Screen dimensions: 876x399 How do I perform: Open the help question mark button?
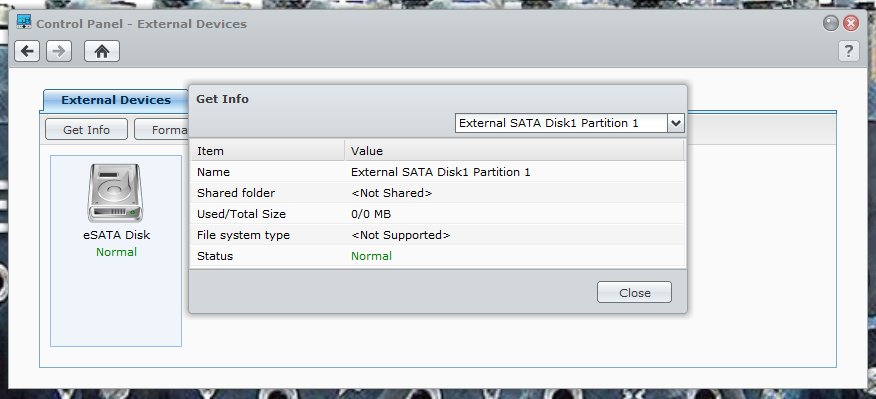[x=849, y=51]
